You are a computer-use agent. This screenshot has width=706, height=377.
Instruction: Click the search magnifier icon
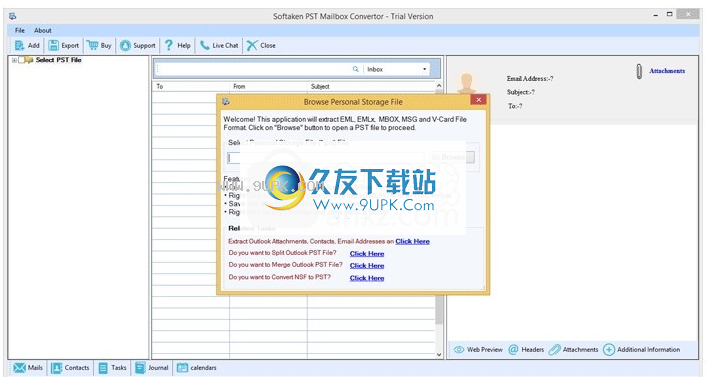[356, 69]
